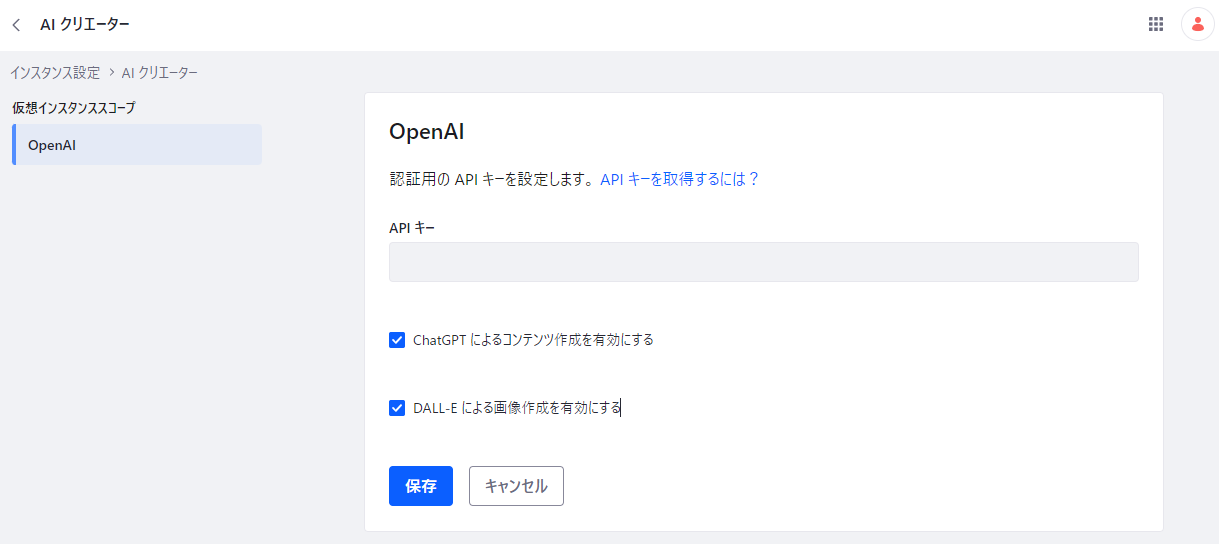
Task: Click the AI クリエーター breadcrumb text
Action: (160, 73)
